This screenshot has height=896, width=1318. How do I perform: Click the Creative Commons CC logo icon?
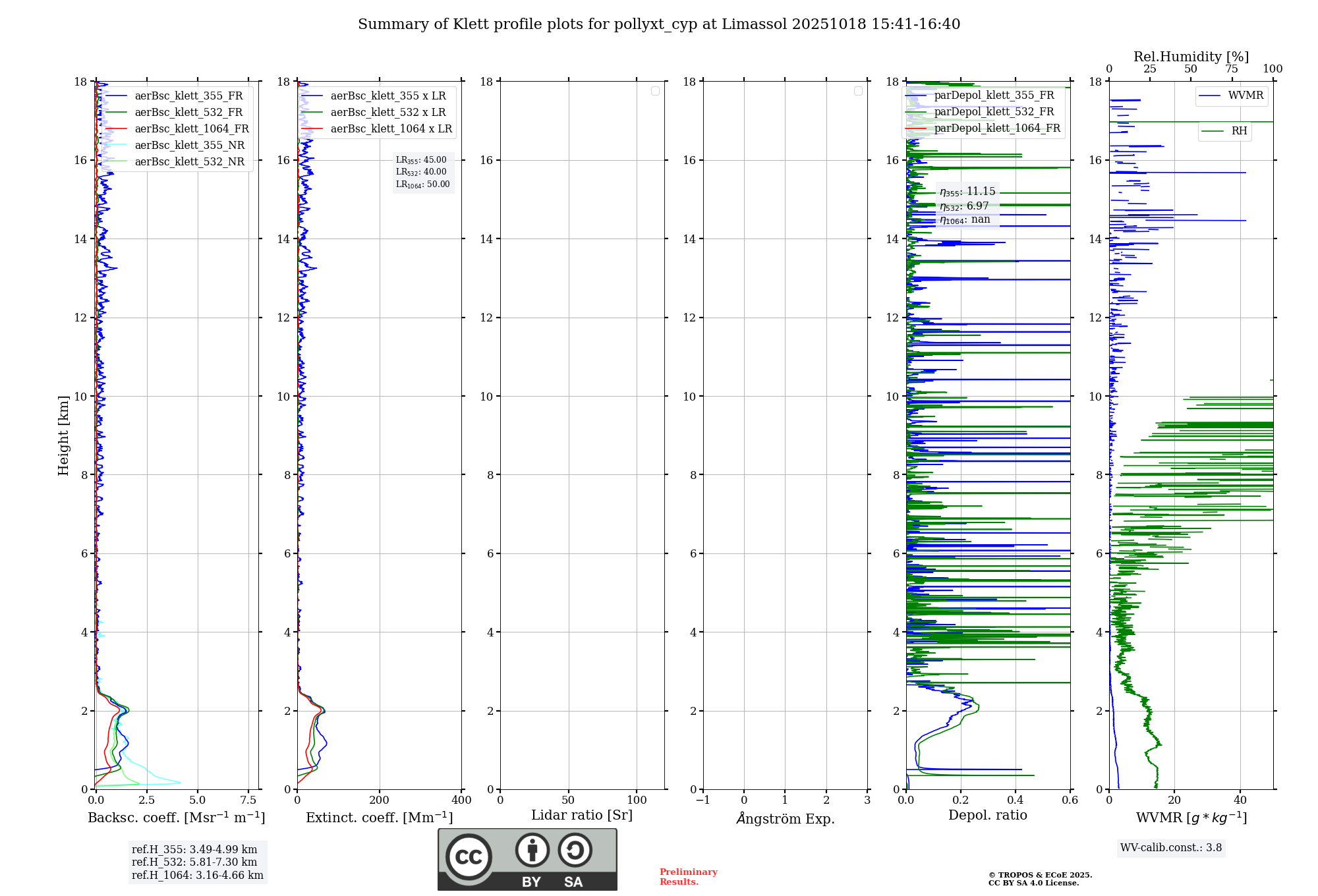(x=469, y=856)
